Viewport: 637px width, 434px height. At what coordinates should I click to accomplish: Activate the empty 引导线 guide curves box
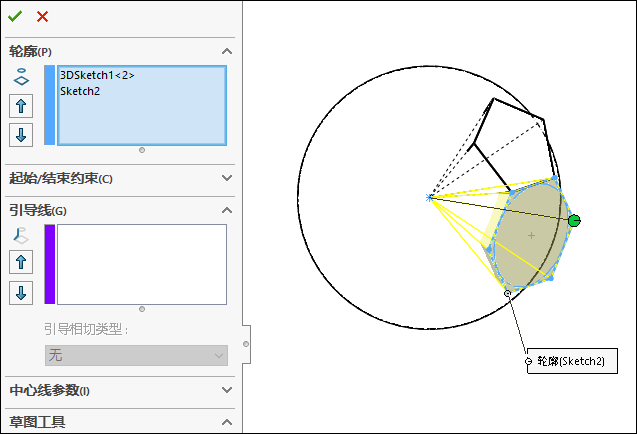142,264
